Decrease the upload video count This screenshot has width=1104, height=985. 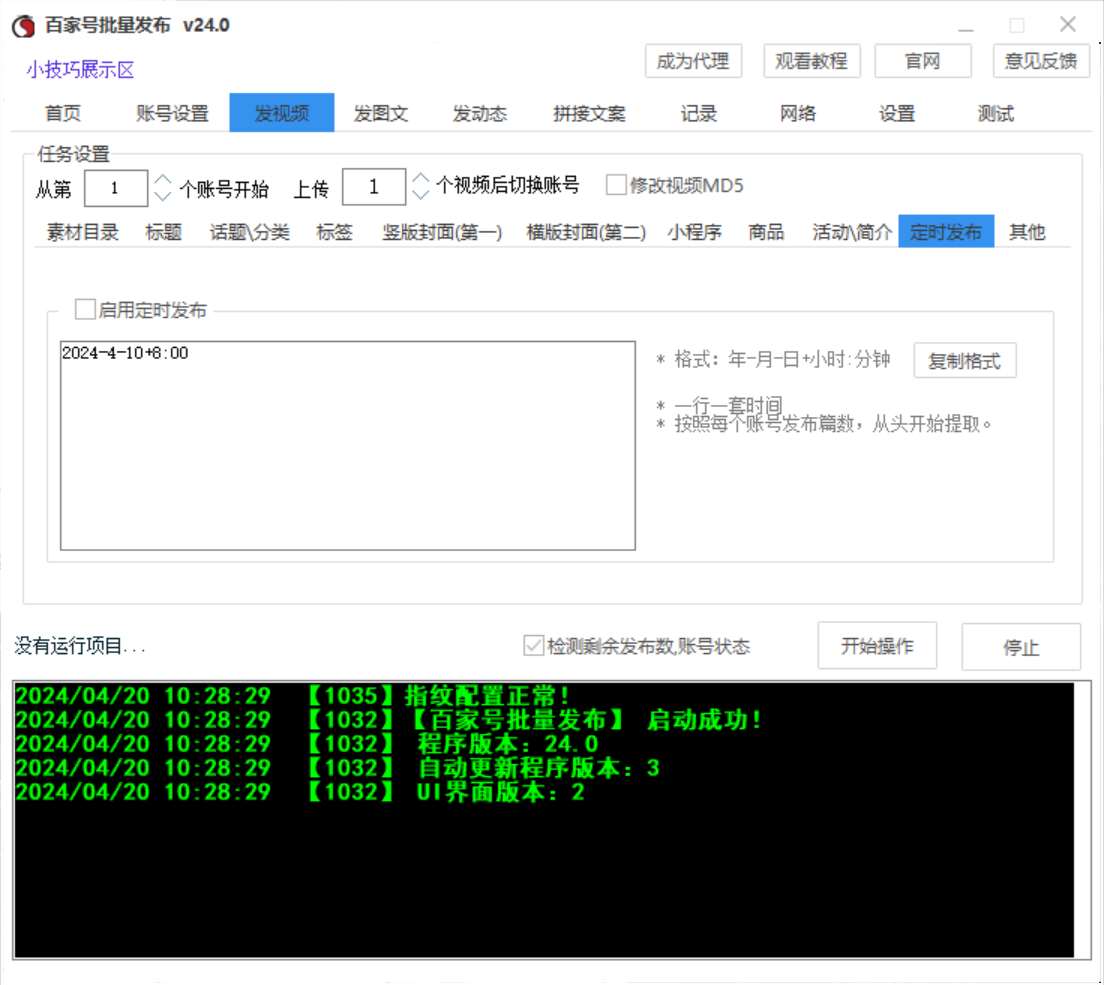click(420, 194)
